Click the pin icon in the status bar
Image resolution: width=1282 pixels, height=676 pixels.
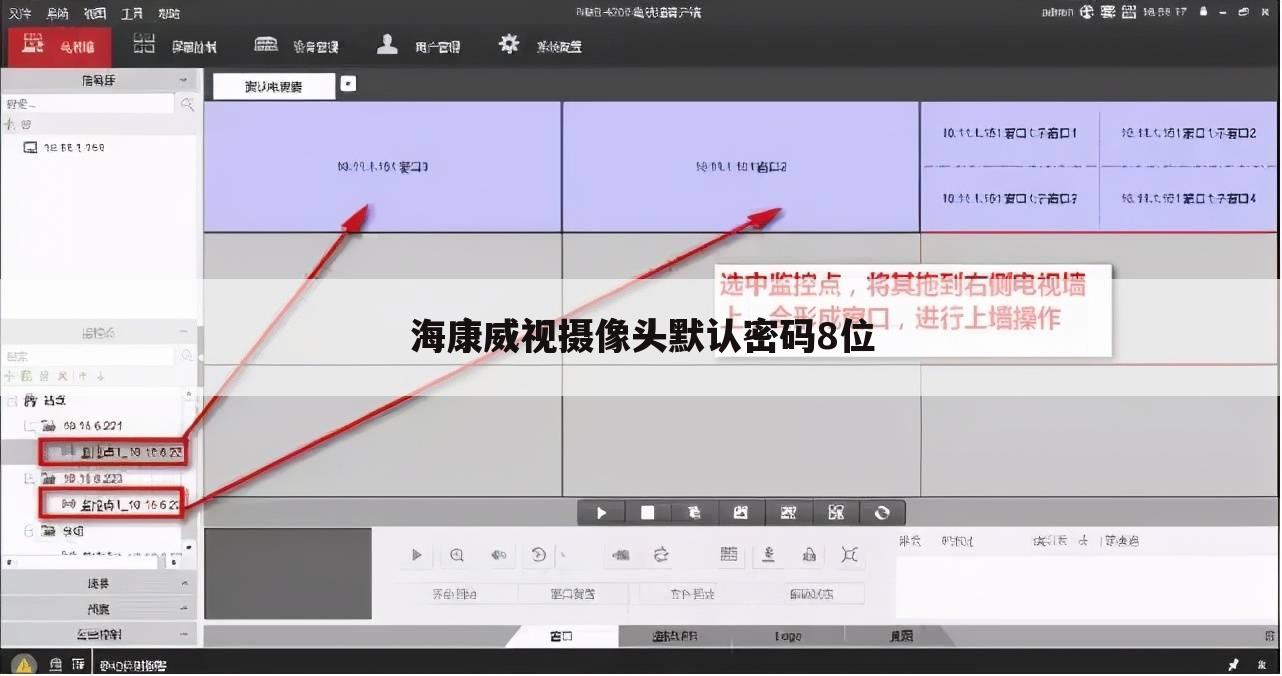(x=1234, y=664)
